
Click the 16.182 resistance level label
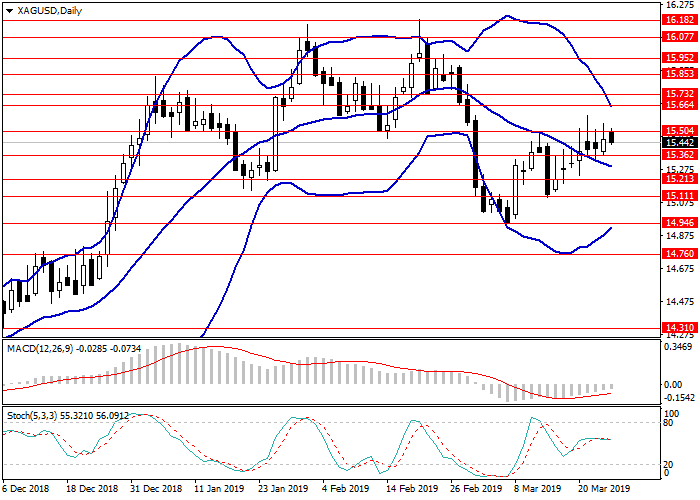coord(679,19)
